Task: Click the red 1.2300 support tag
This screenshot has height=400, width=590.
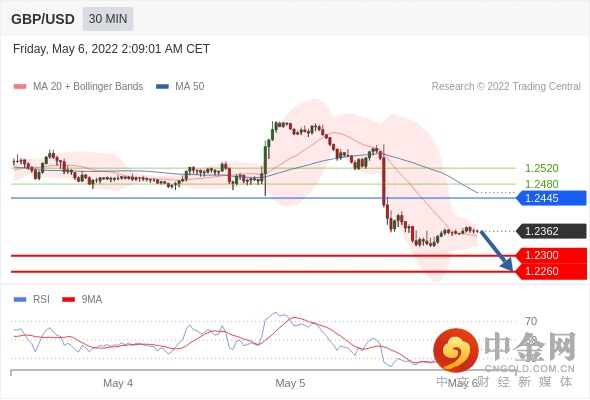Action: point(551,256)
